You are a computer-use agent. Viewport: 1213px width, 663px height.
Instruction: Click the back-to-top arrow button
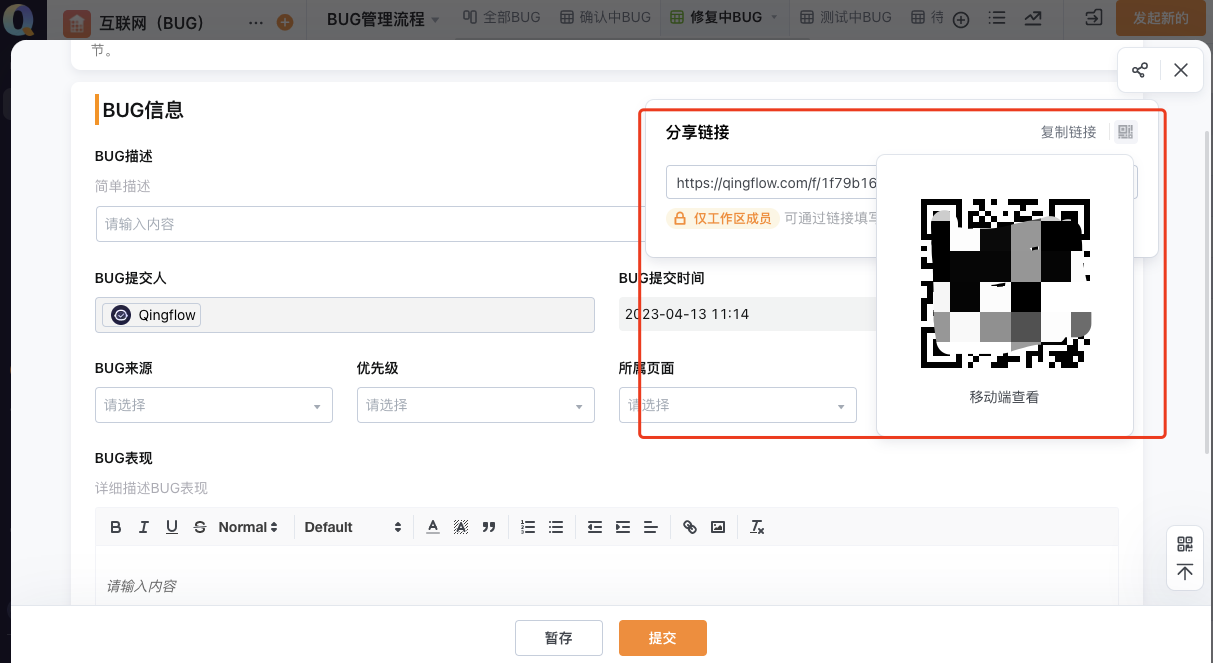click(x=1185, y=572)
